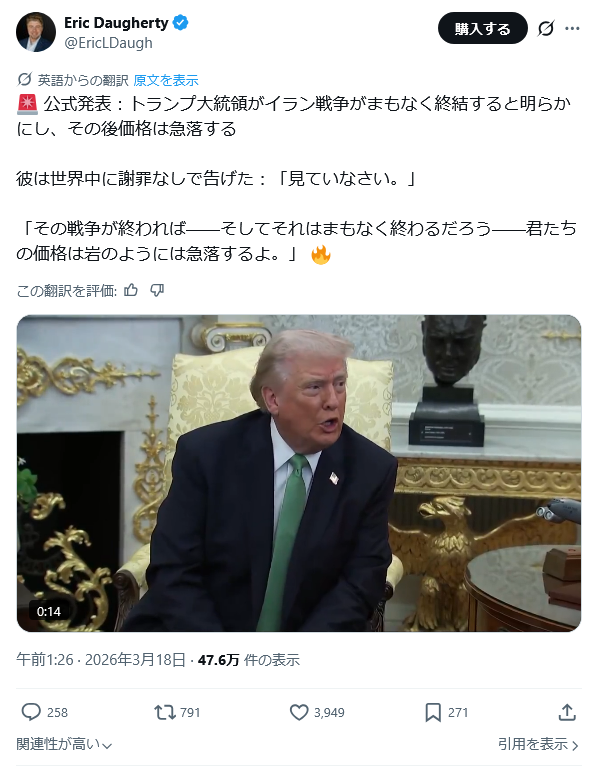Expand the 関連性が高い sort dropdown
This screenshot has width=598, height=766.
click(x=64, y=744)
